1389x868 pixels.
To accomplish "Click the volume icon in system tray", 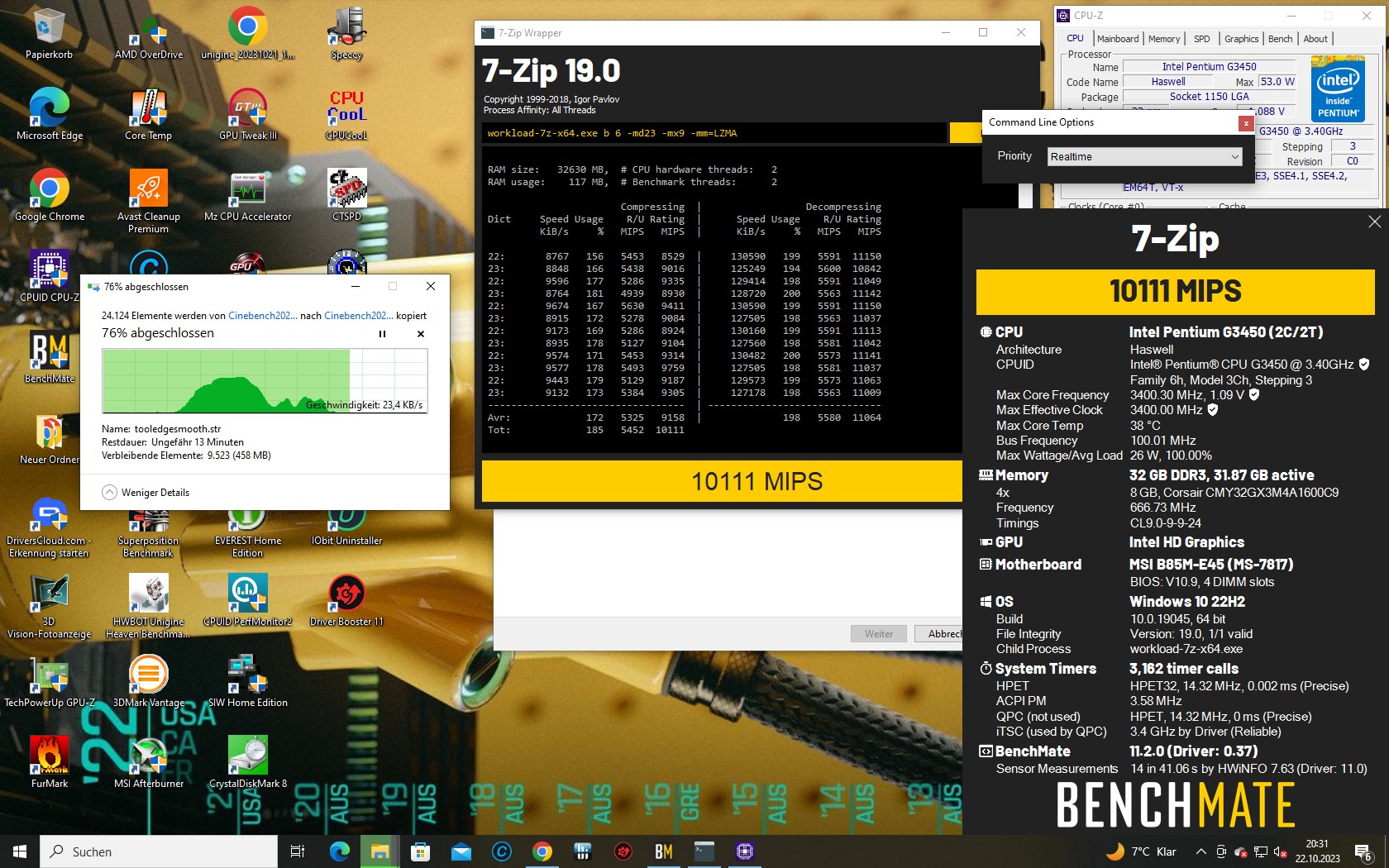I will pos(1280,851).
